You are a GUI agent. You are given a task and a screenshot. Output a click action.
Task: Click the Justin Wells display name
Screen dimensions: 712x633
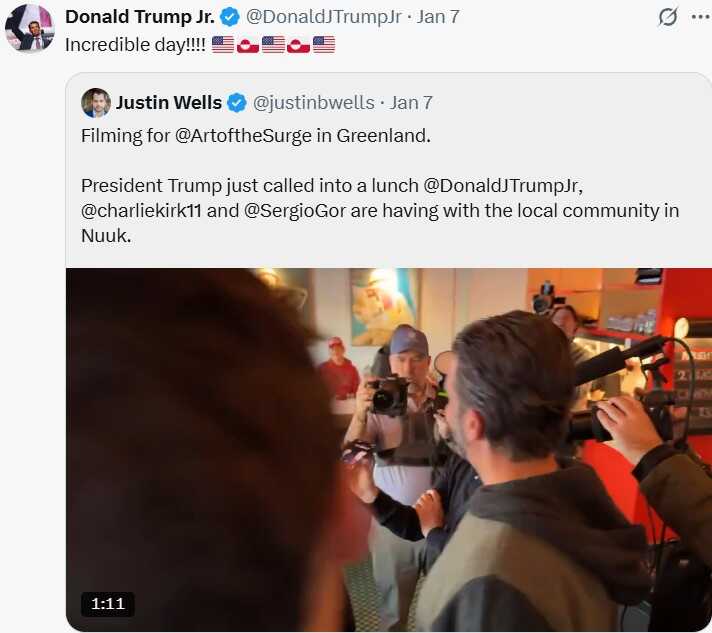click(x=169, y=103)
